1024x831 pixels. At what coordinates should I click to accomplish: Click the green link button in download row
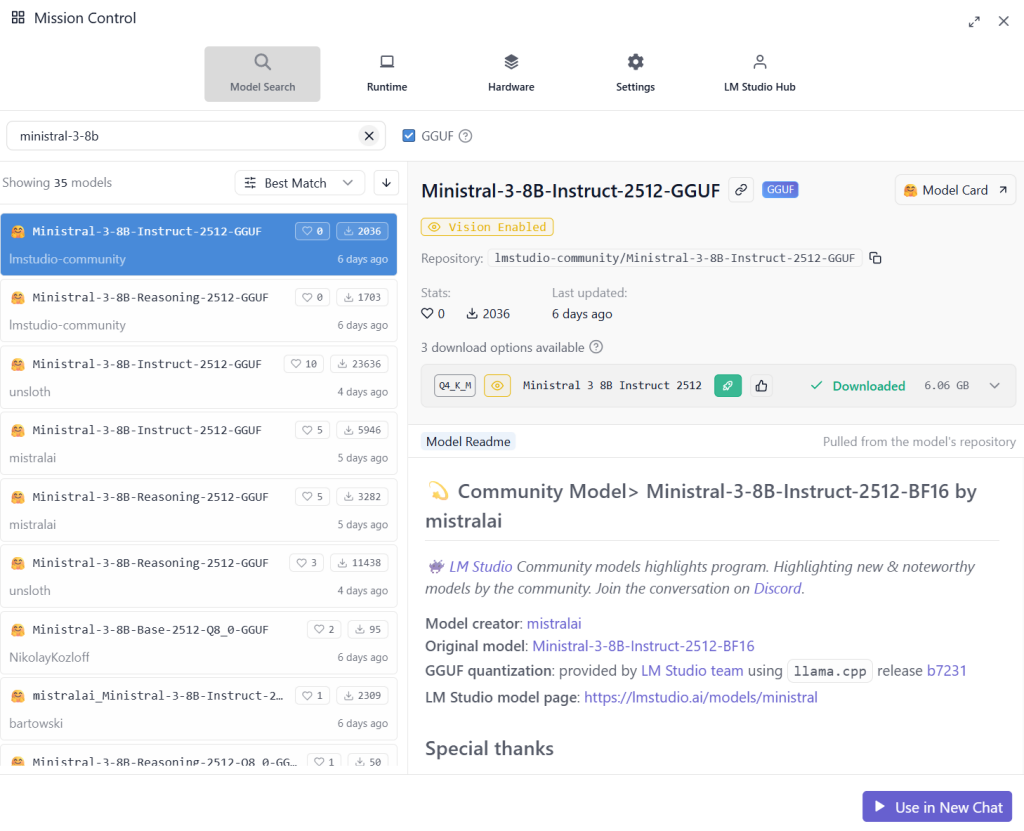tap(728, 386)
